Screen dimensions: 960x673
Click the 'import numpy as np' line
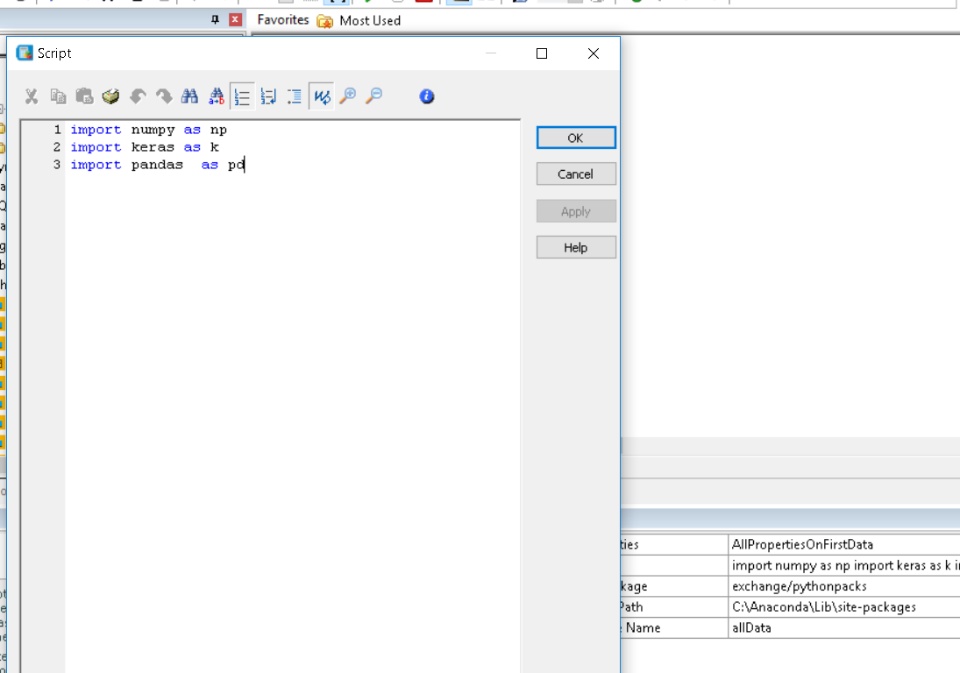(x=149, y=130)
